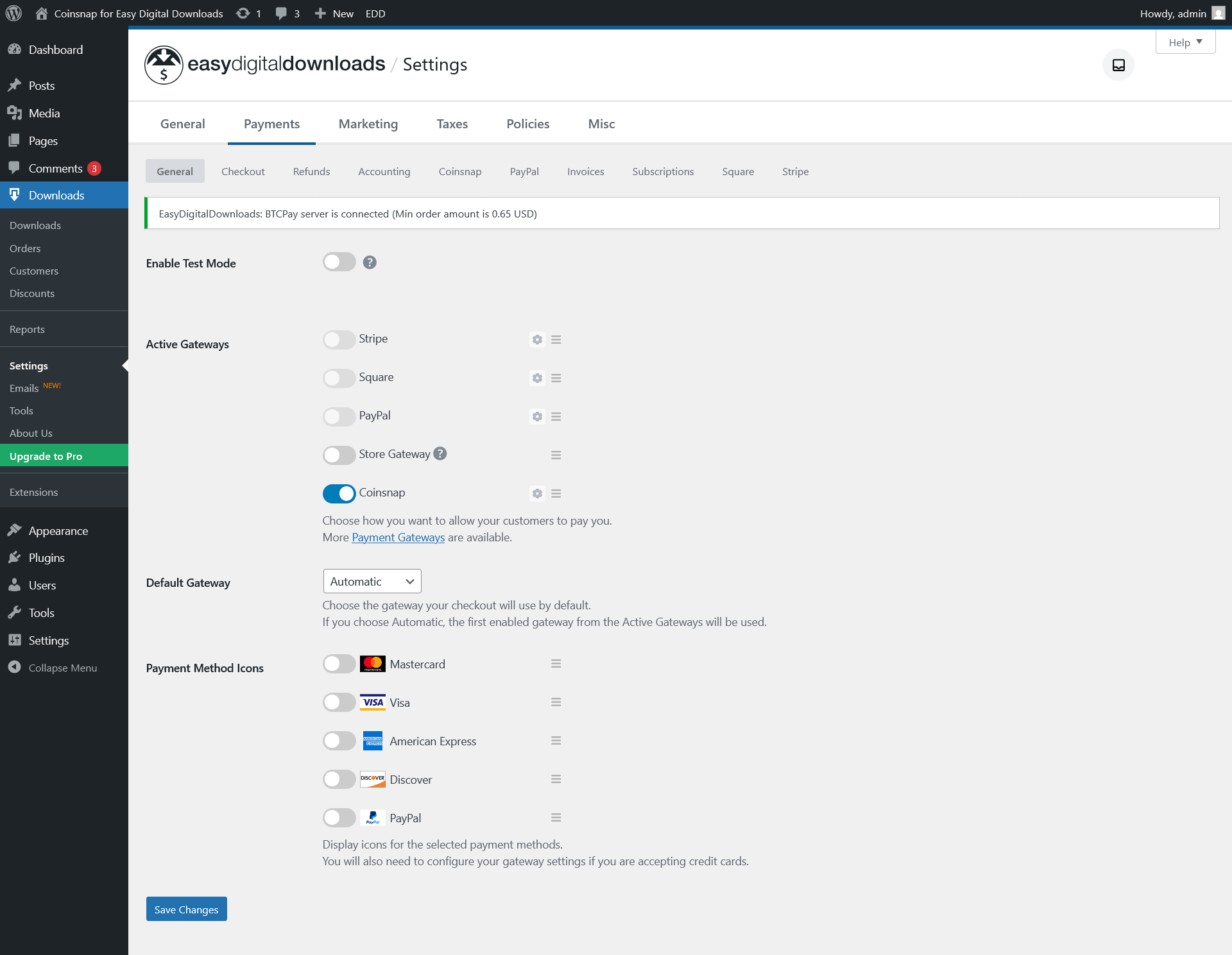Image resolution: width=1232 pixels, height=955 pixels.
Task: Switch to the Taxes tab
Action: 452,124
